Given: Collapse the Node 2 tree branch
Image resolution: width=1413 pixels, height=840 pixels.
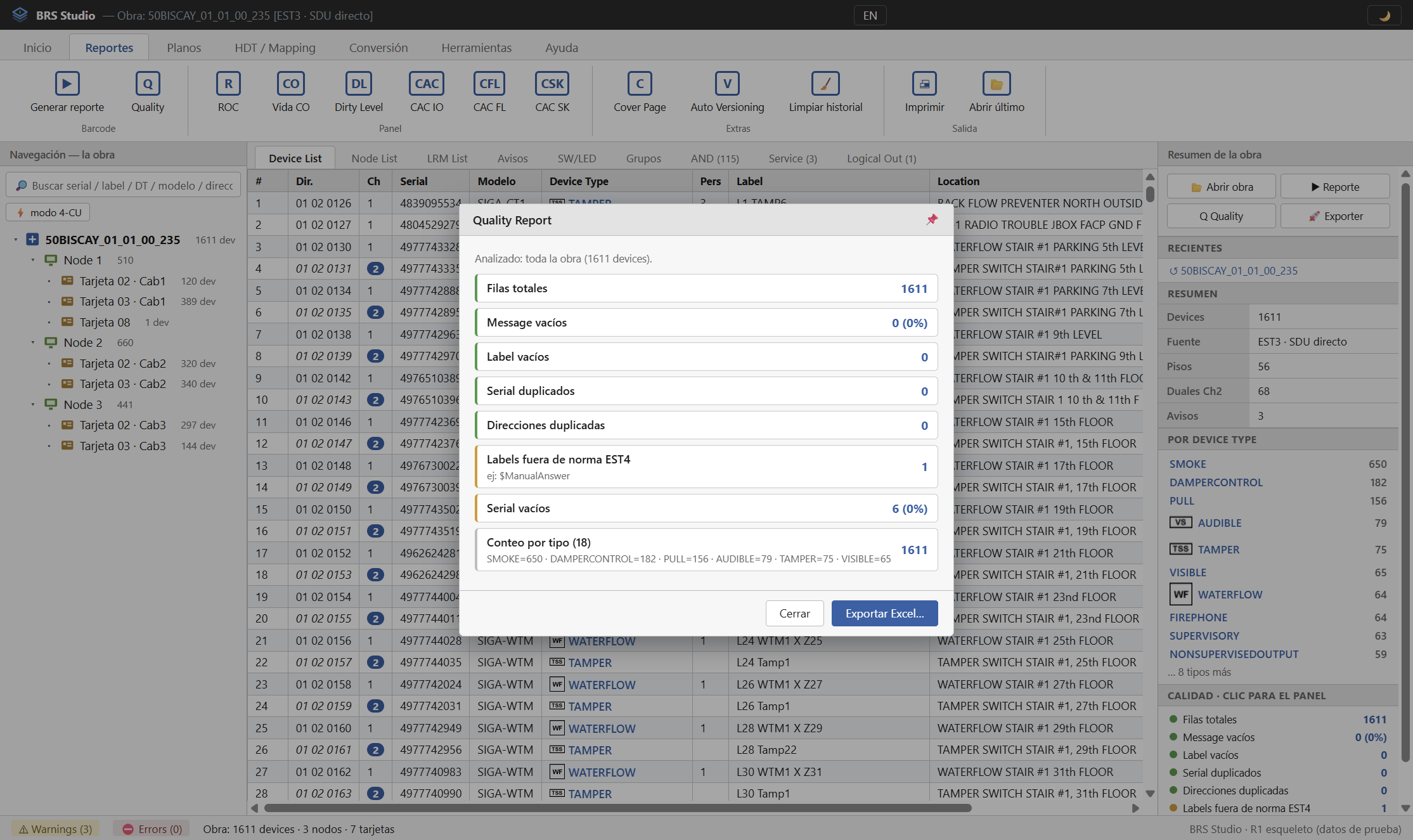Looking at the screenshot, I should pos(33,342).
